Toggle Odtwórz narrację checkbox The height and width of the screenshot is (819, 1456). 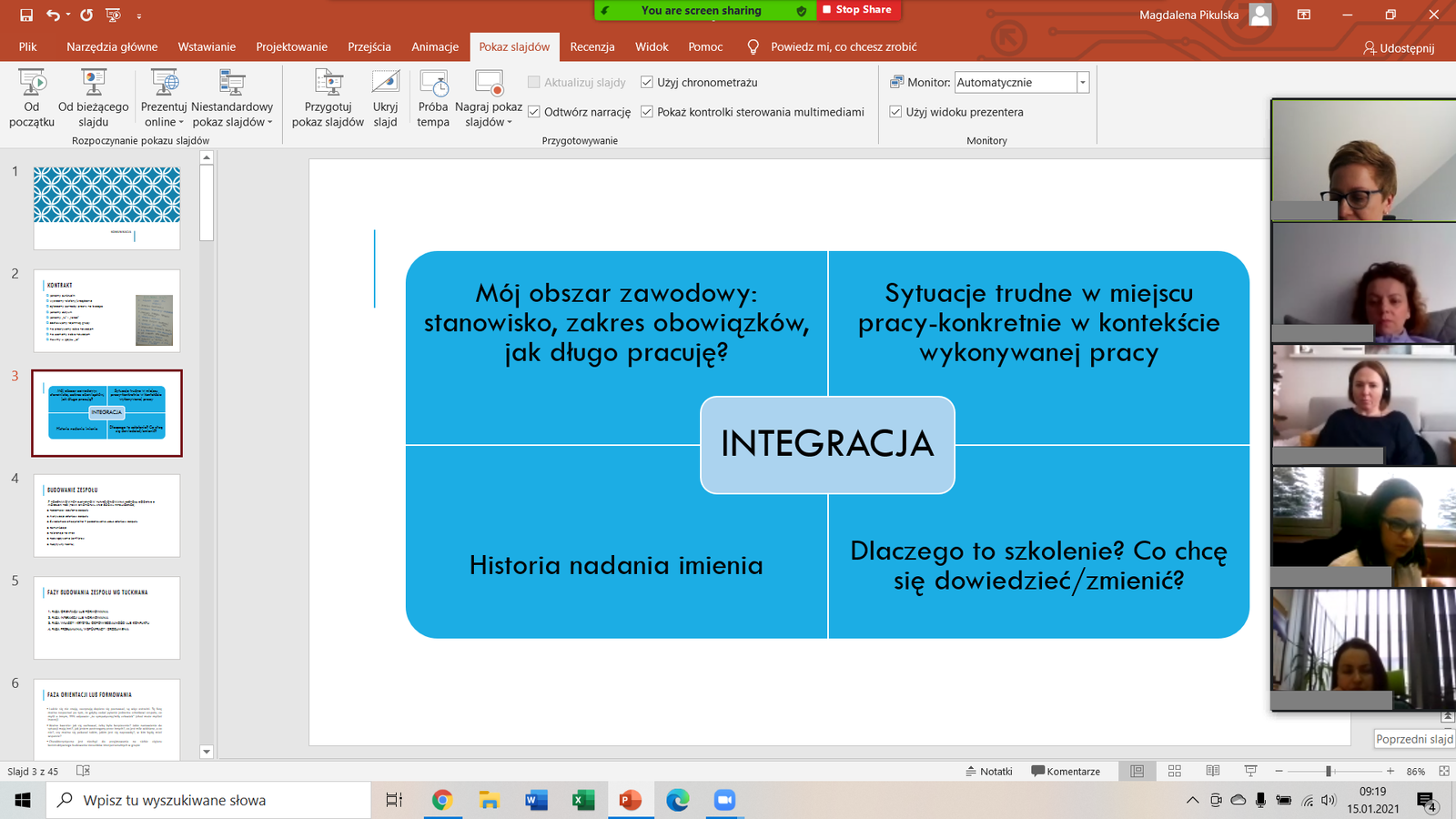point(534,112)
